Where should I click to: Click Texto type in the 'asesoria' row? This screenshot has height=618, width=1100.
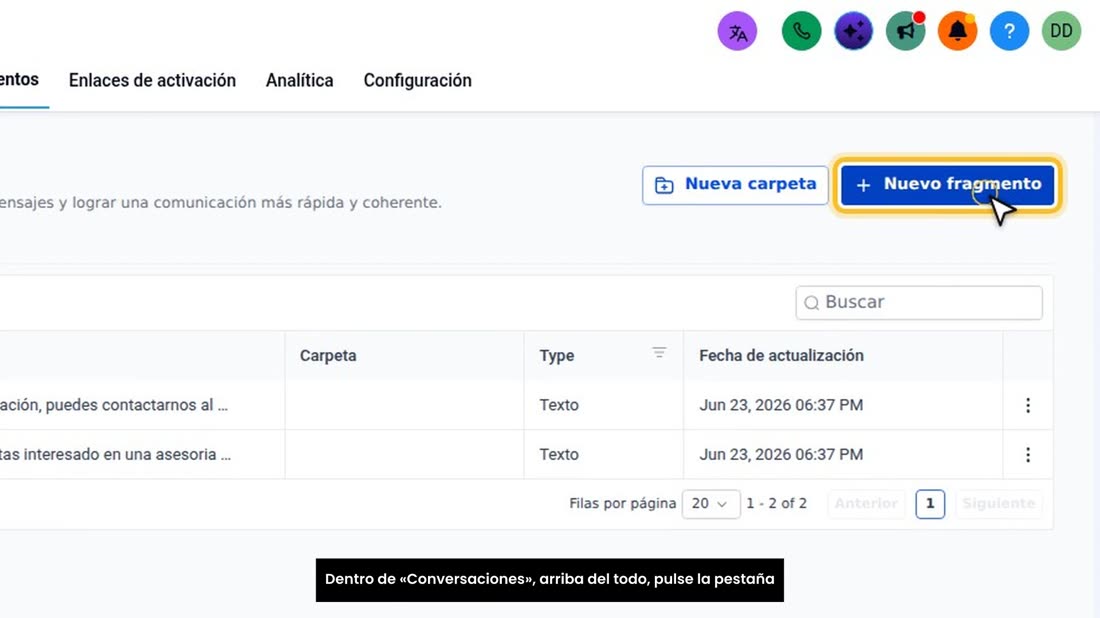click(x=559, y=455)
